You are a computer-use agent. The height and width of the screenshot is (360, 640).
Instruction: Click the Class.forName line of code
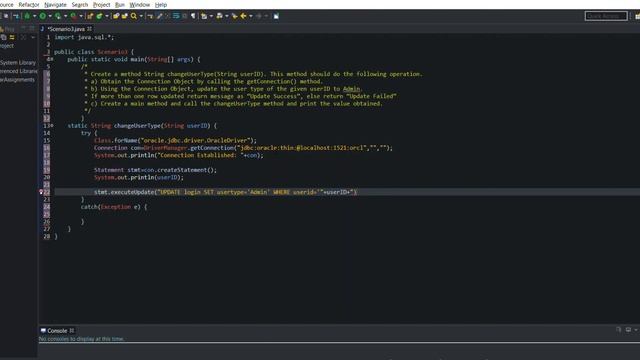click(176, 140)
